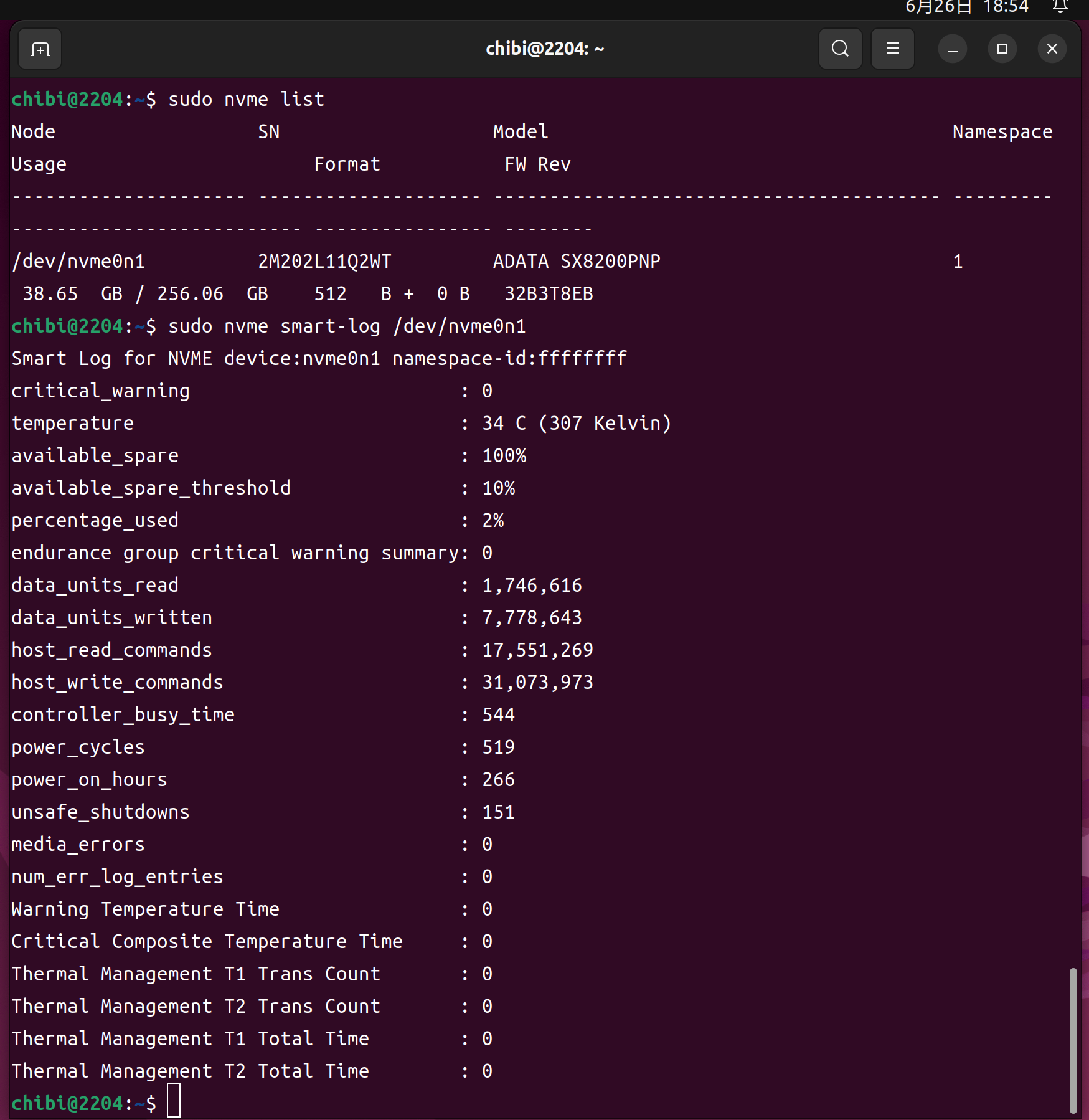Click the data_units_written value 7,778,643
Image resolution: width=1089 pixels, height=1120 pixels.
click(x=532, y=618)
